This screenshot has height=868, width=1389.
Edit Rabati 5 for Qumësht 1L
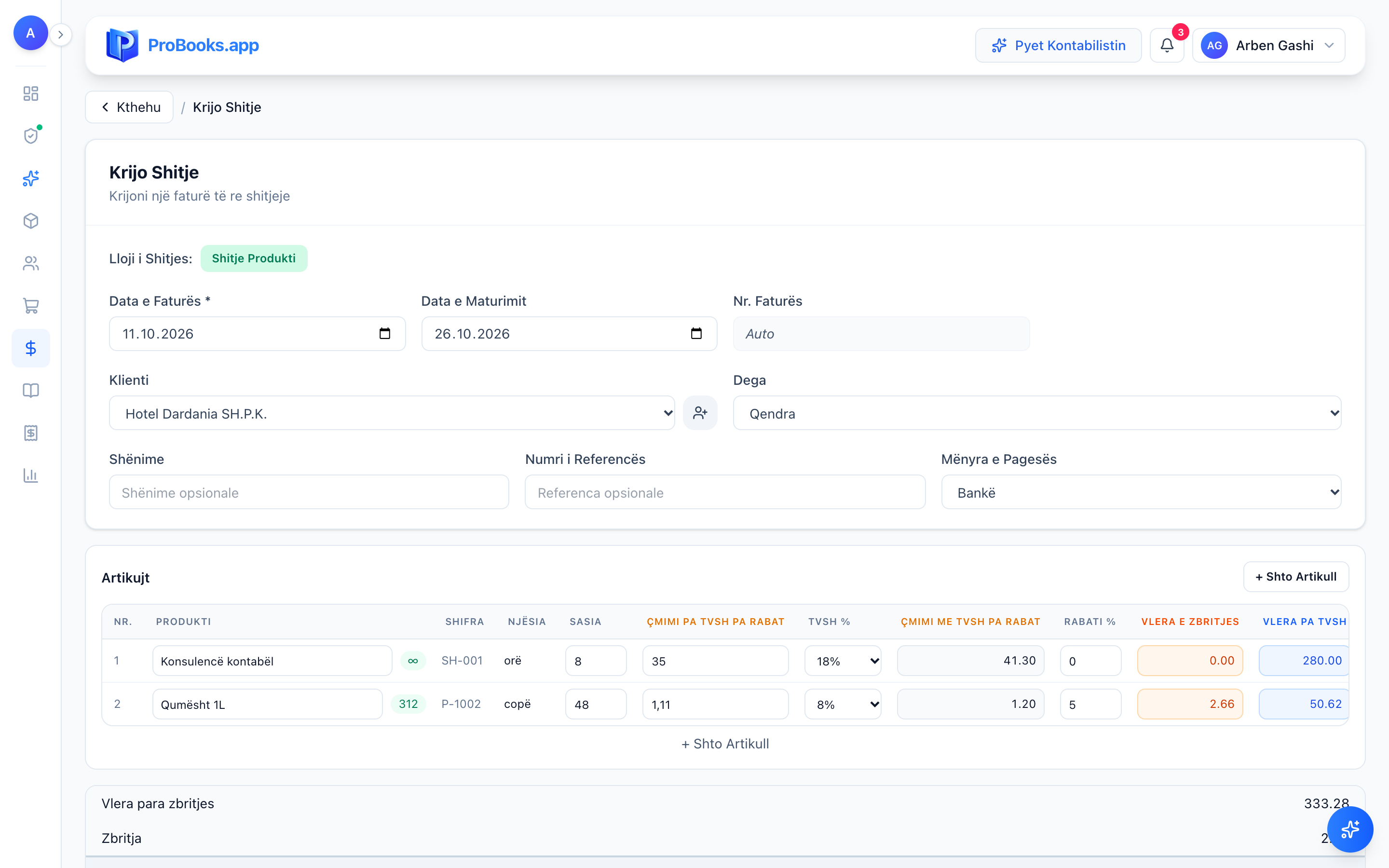tap(1090, 704)
